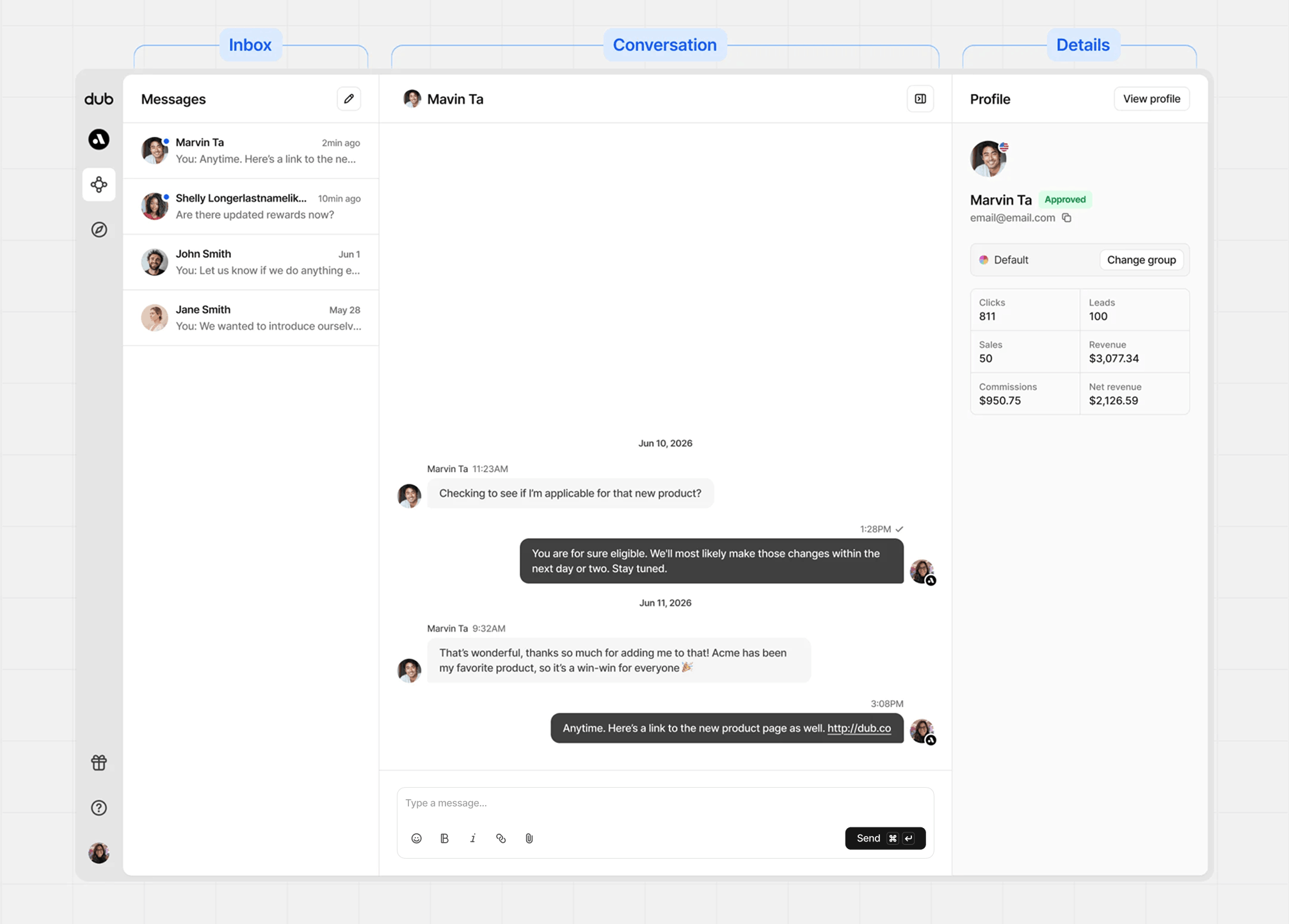This screenshot has height=924, width=1289.
Task: Select the Sales 50 stat cell
Action: coord(1025,352)
